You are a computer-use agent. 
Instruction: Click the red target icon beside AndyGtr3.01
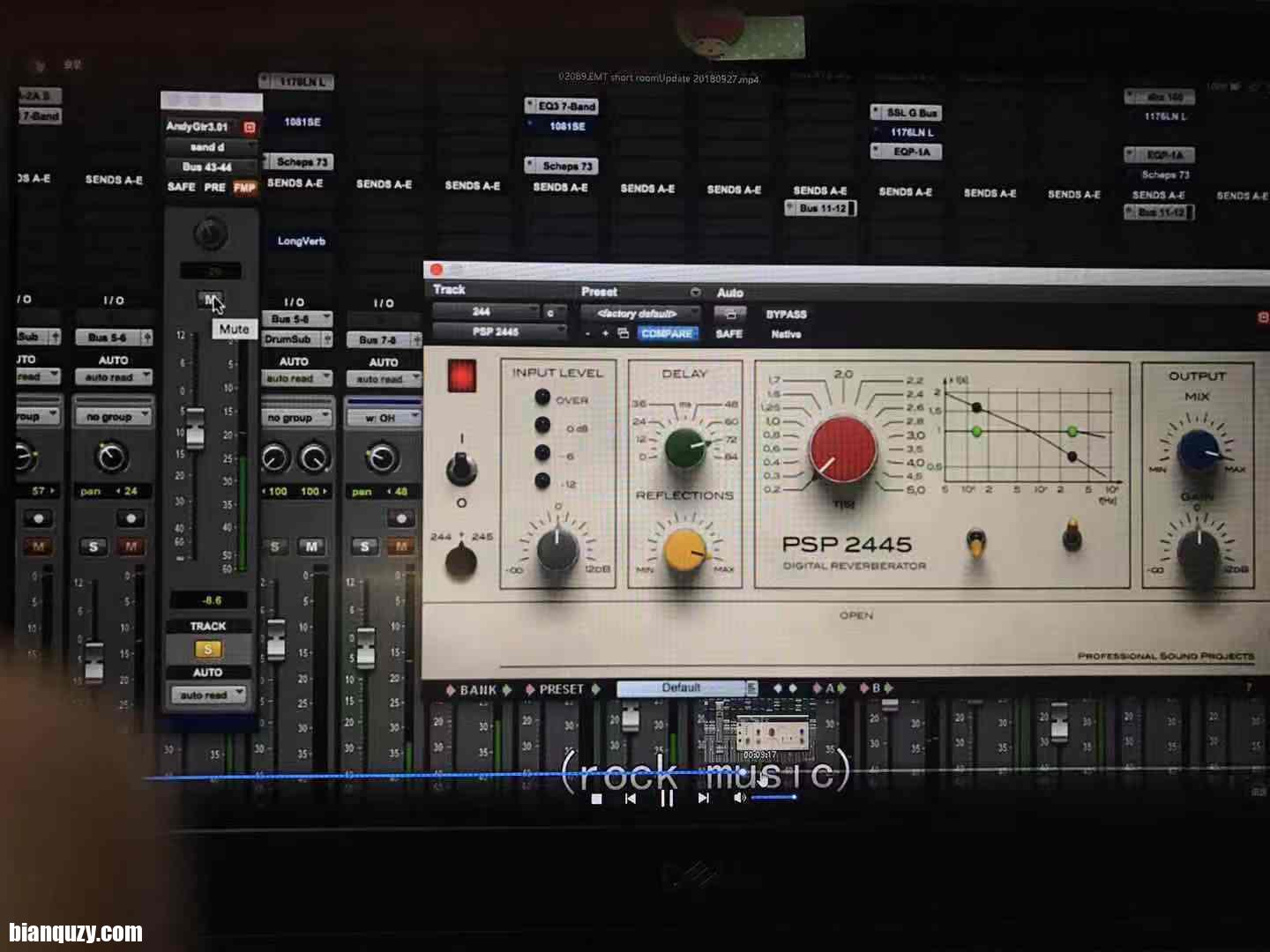[x=249, y=127]
